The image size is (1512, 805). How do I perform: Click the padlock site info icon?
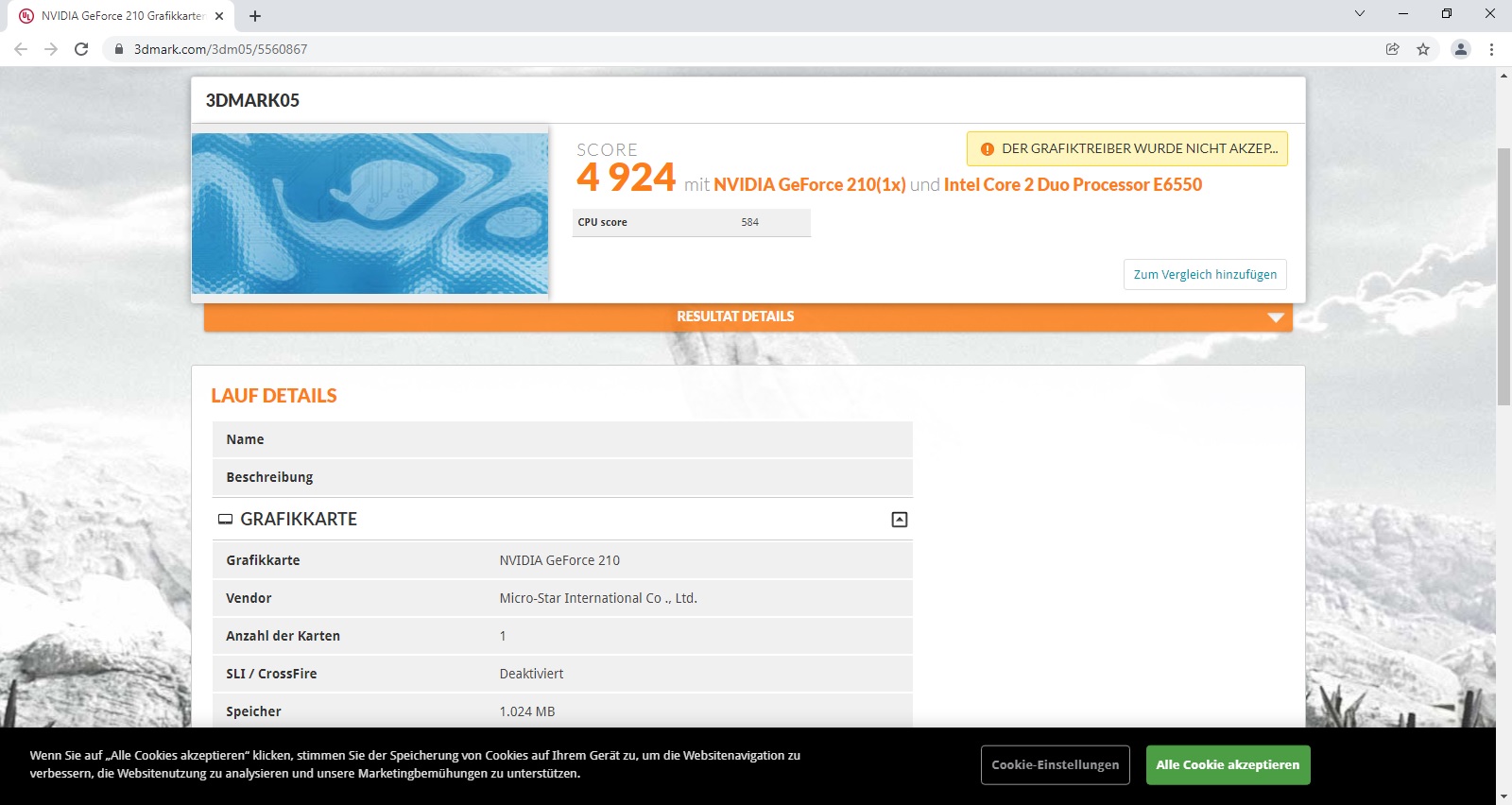point(119,49)
